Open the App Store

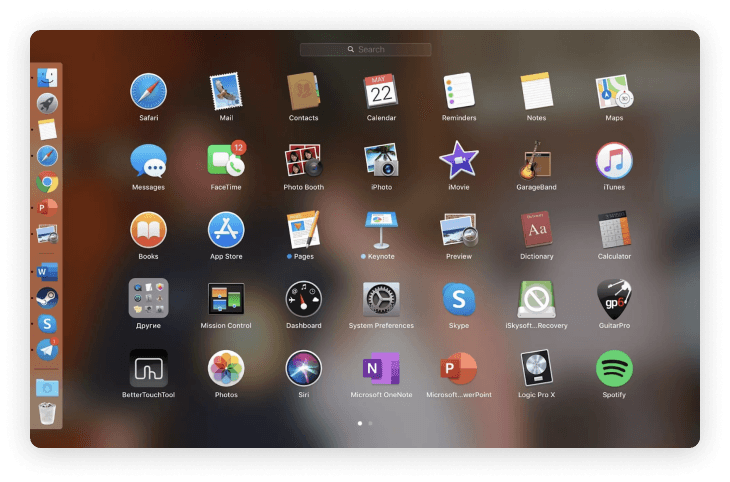(226, 230)
